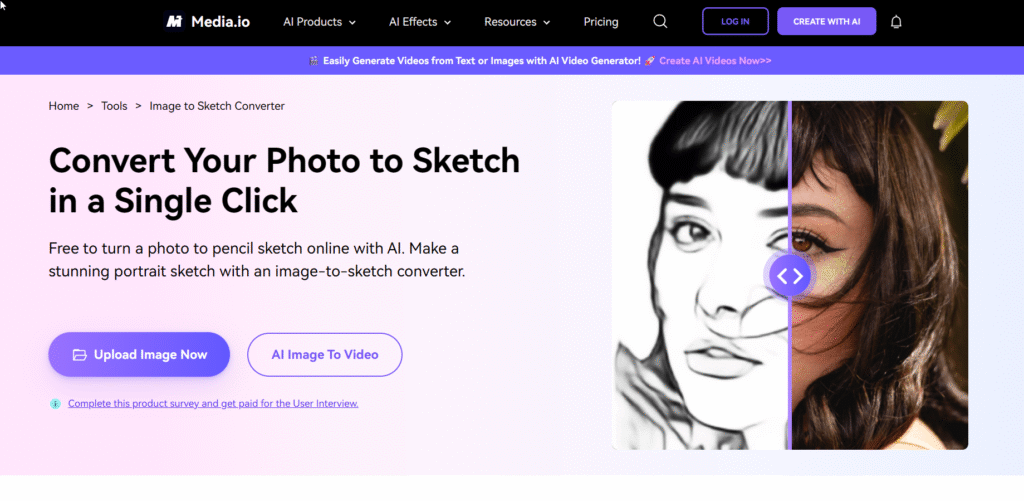This screenshot has height=501, width=1024.
Task: Open the Pricing menu item
Action: pos(601,22)
